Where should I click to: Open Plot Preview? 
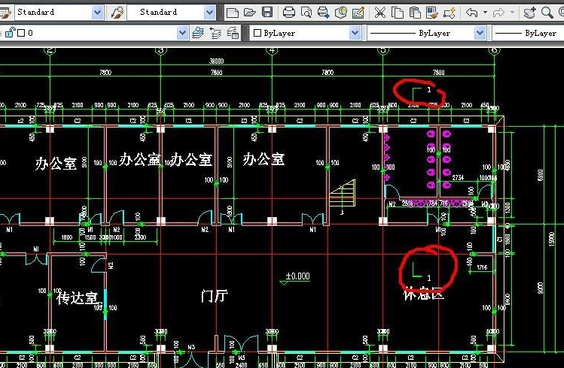click(x=306, y=13)
